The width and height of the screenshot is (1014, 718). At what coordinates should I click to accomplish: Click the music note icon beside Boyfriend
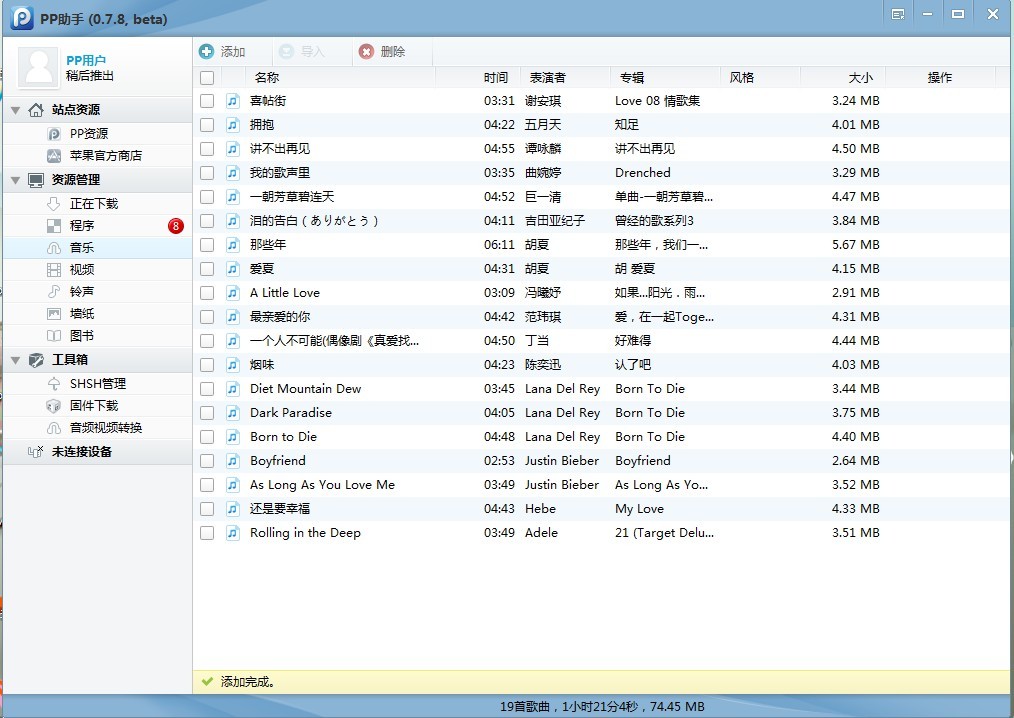232,461
